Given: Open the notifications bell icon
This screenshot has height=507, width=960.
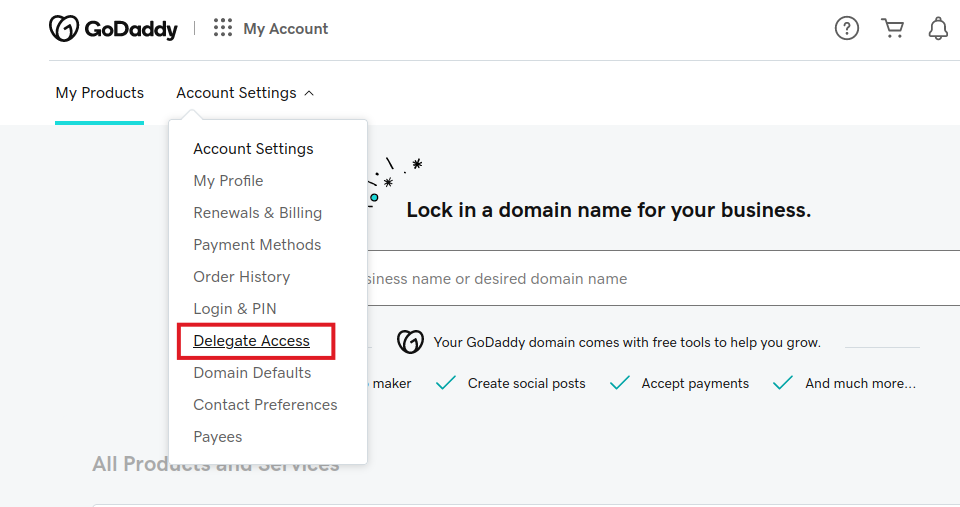Looking at the screenshot, I should coord(938,28).
